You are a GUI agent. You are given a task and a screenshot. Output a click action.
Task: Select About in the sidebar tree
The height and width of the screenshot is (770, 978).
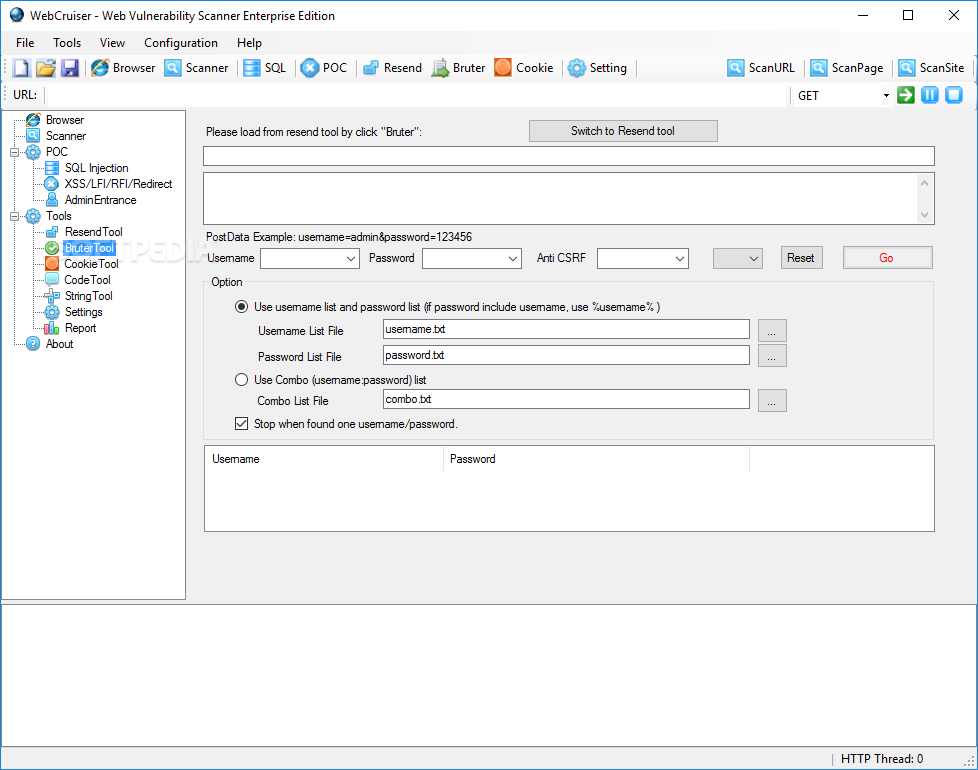tap(59, 344)
